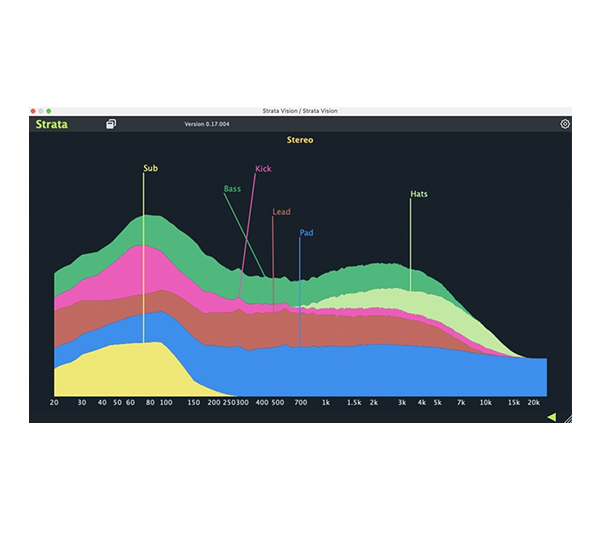600x543 pixels.
Task: Click the green macOS maximize button
Action: [x=49, y=110]
